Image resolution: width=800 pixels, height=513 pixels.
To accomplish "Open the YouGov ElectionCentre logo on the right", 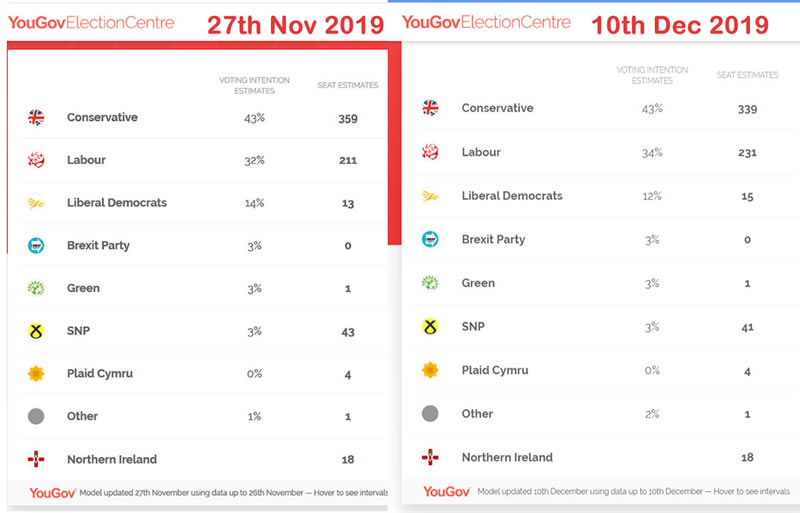I will tap(486, 22).
